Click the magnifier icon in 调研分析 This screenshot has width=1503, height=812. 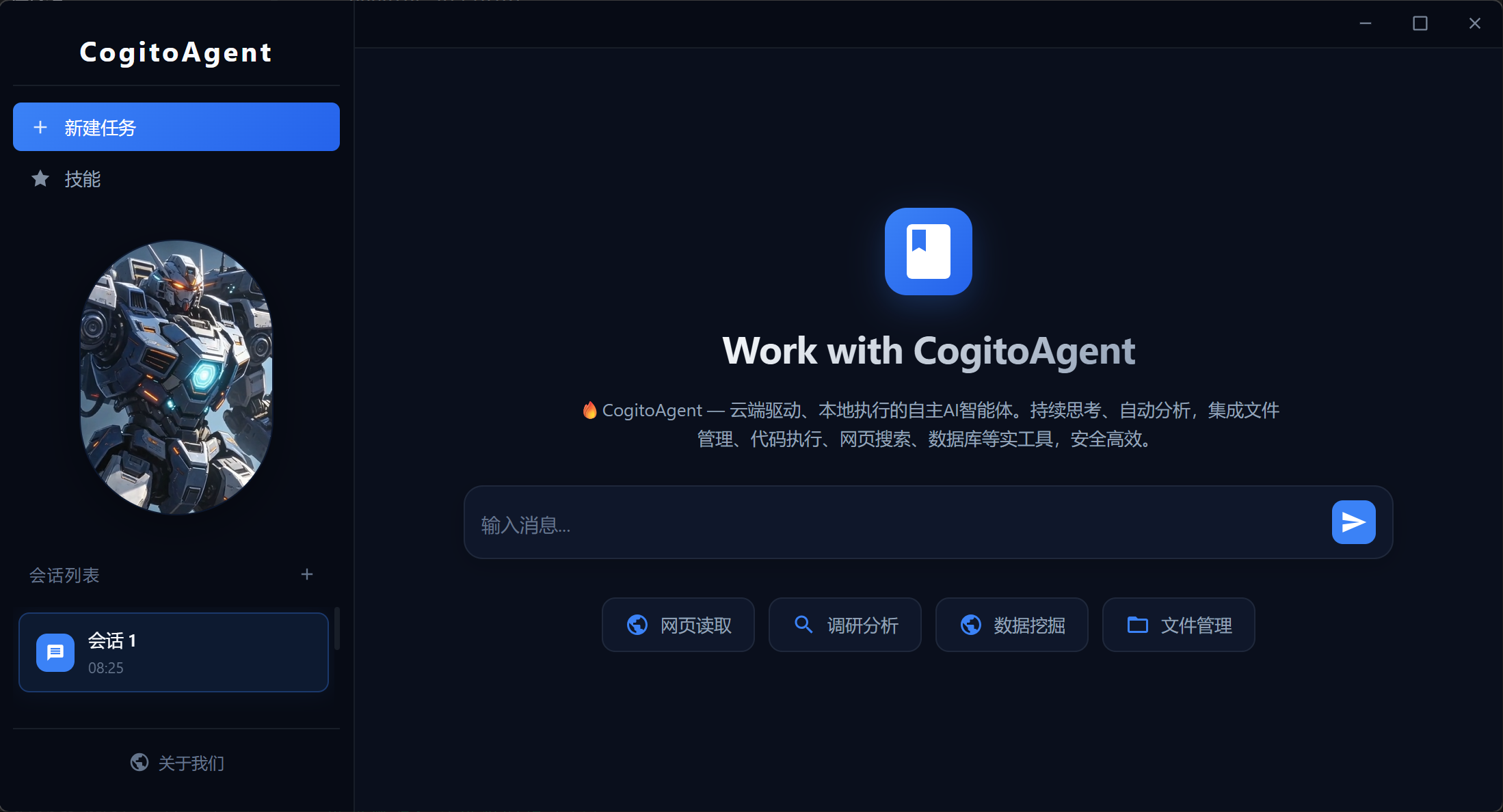804,625
